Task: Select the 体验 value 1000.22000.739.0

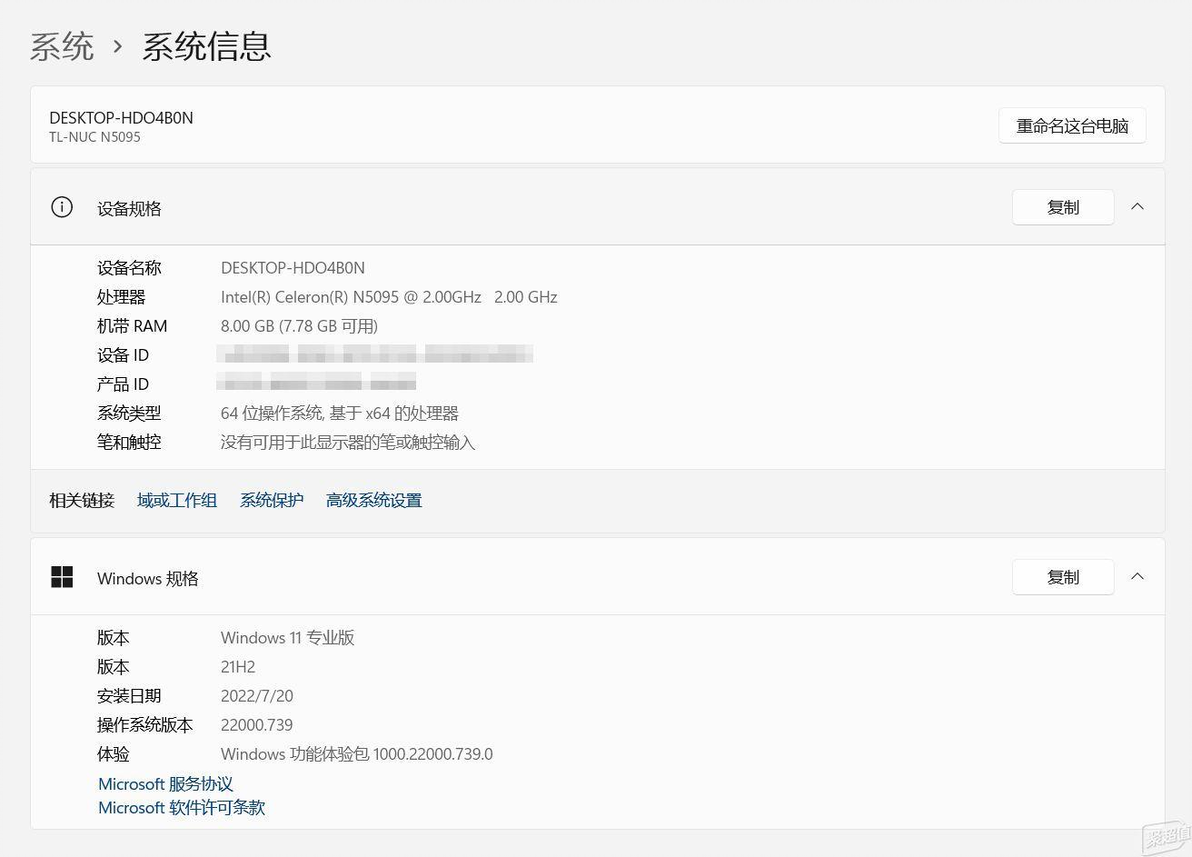Action: (x=357, y=754)
